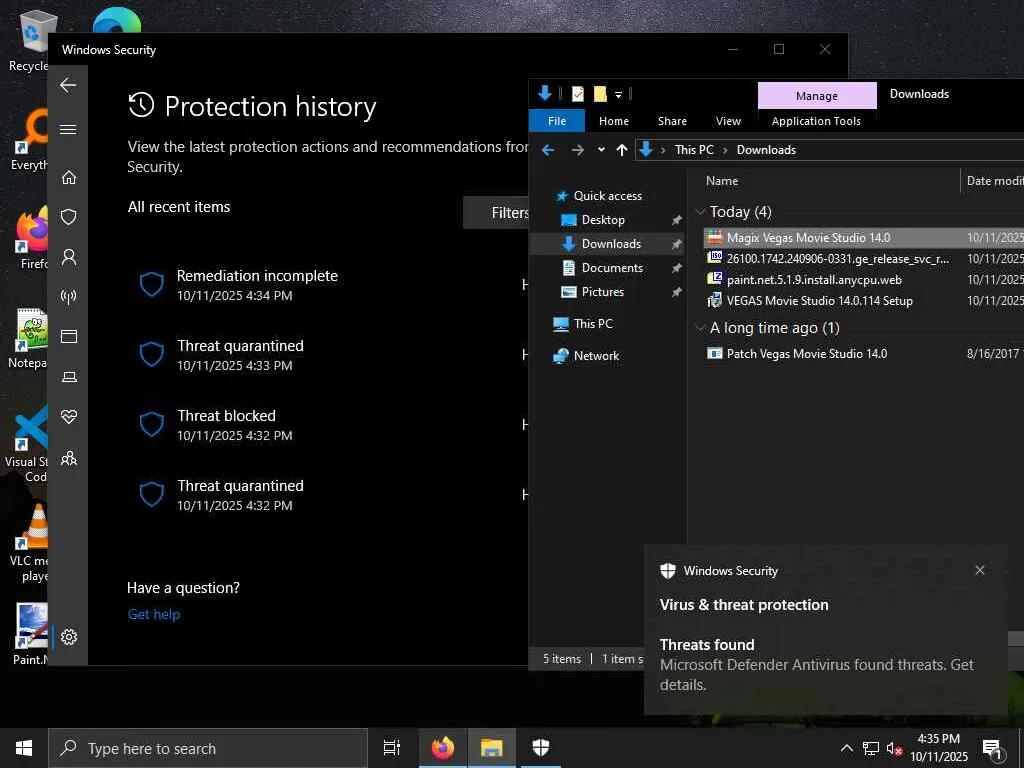Click This PC in the address bar
Screen dimensions: 1024x768
click(694, 150)
